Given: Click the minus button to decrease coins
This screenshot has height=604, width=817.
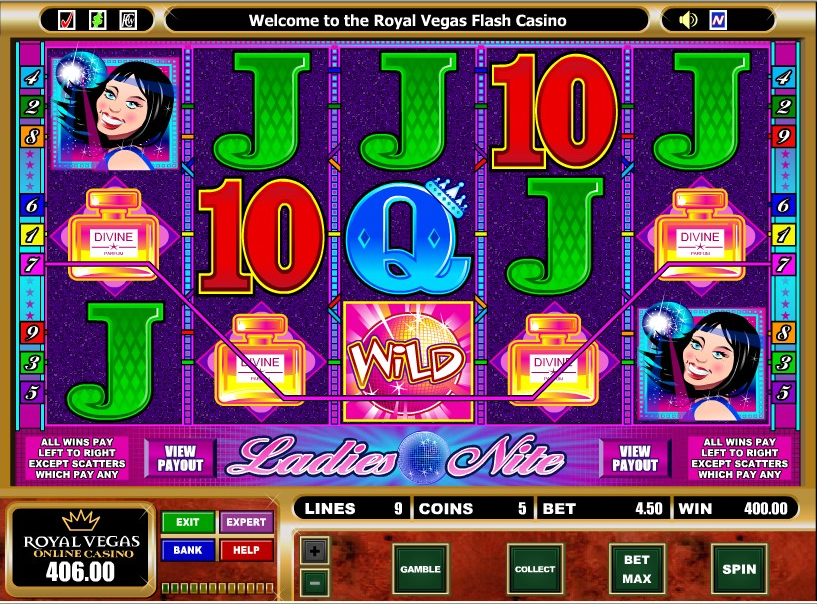Looking at the screenshot, I should 314,583.
